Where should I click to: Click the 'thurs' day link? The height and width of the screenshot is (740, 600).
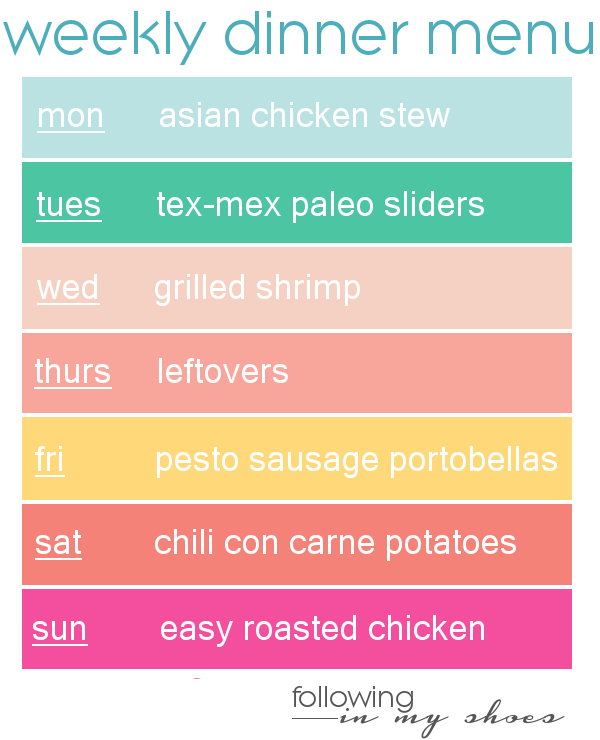click(73, 372)
